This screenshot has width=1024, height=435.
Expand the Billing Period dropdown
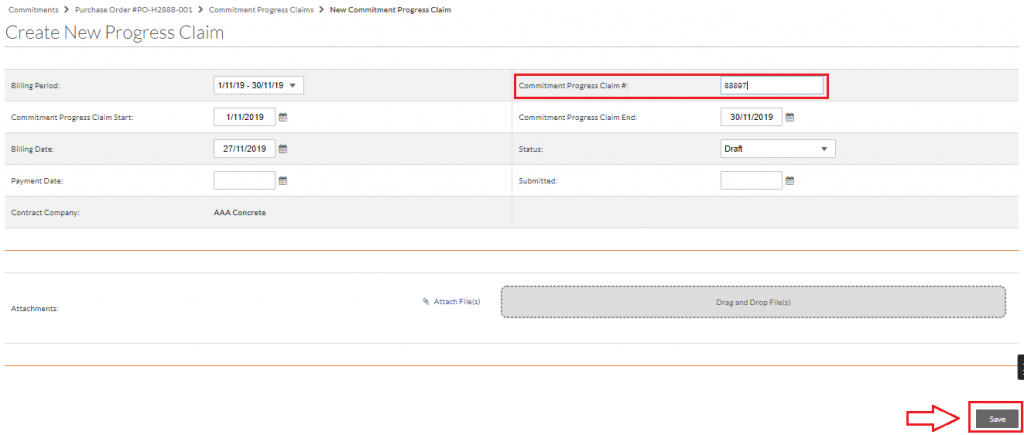click(x=259, y=86)
